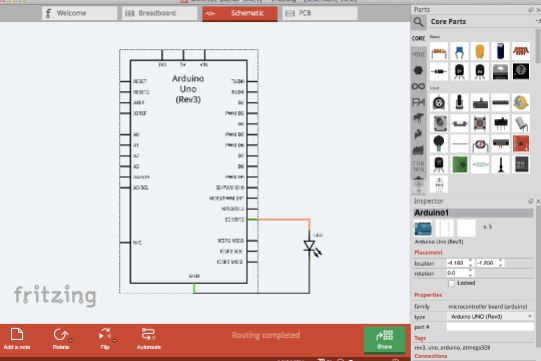Increase rotation with its stepper arrow
The width and height of the screenshot is (541, 361).
470,271
